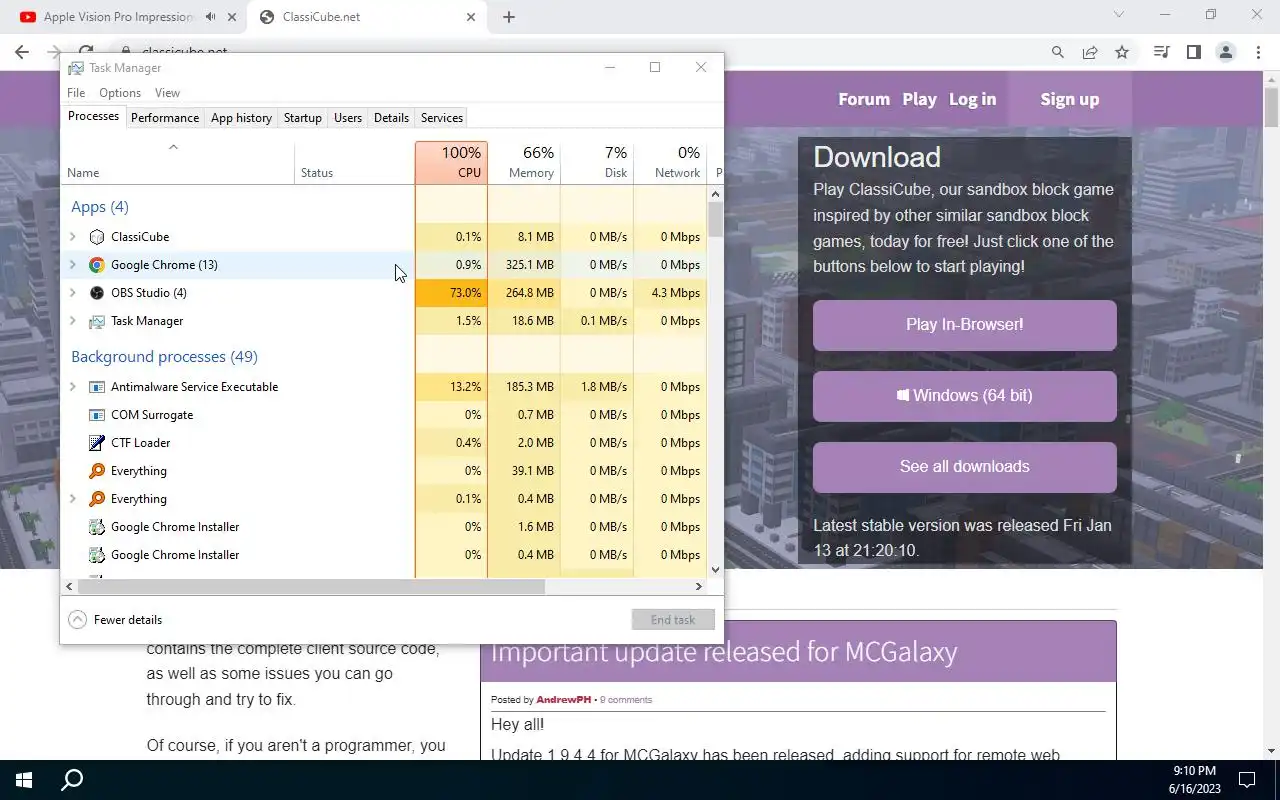
Task: Click the share page icon in Chrome's address bar
Action: [x=1090, y=52]
